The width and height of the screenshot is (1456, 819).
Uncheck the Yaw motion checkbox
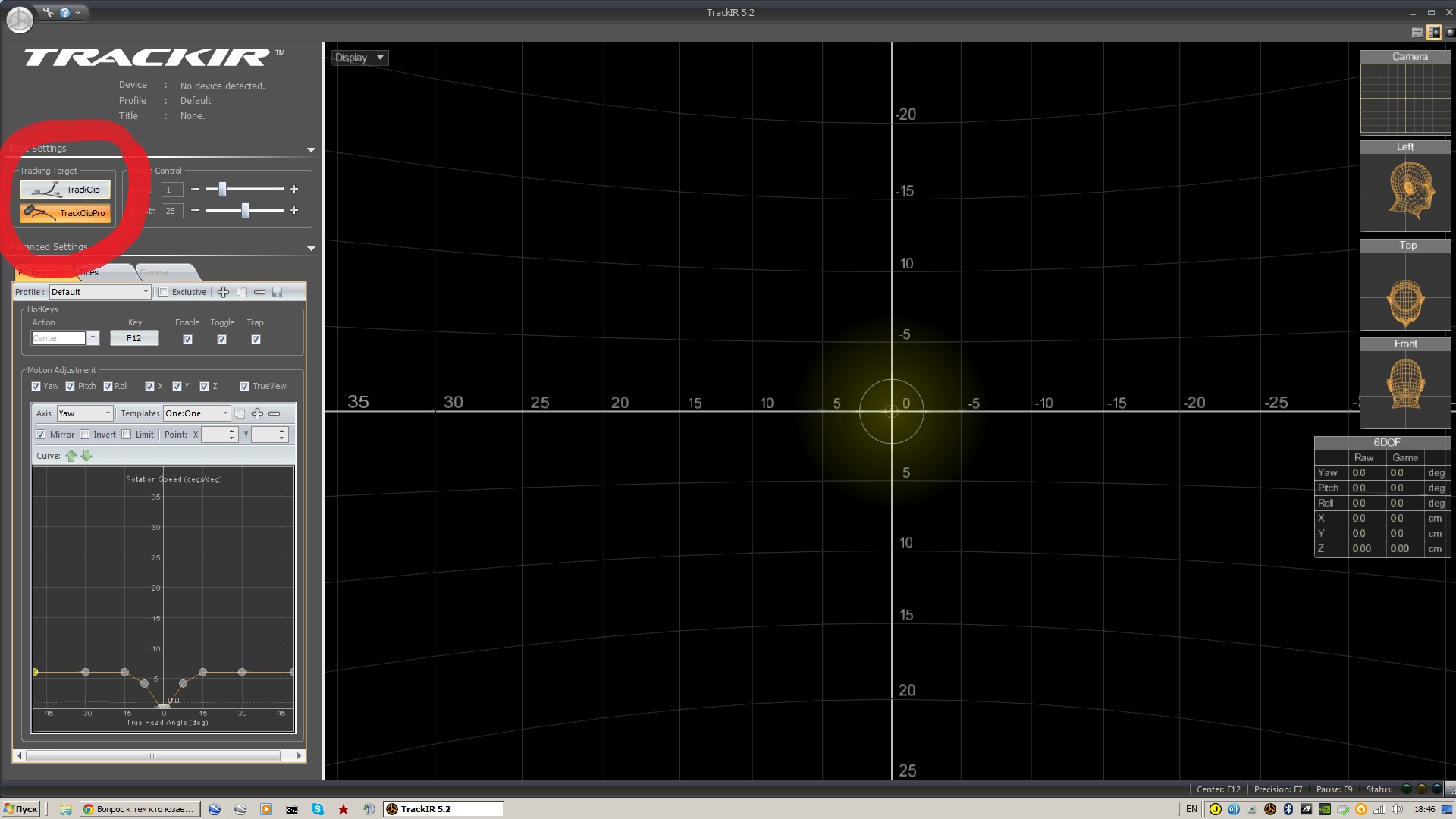click(36, 386)
